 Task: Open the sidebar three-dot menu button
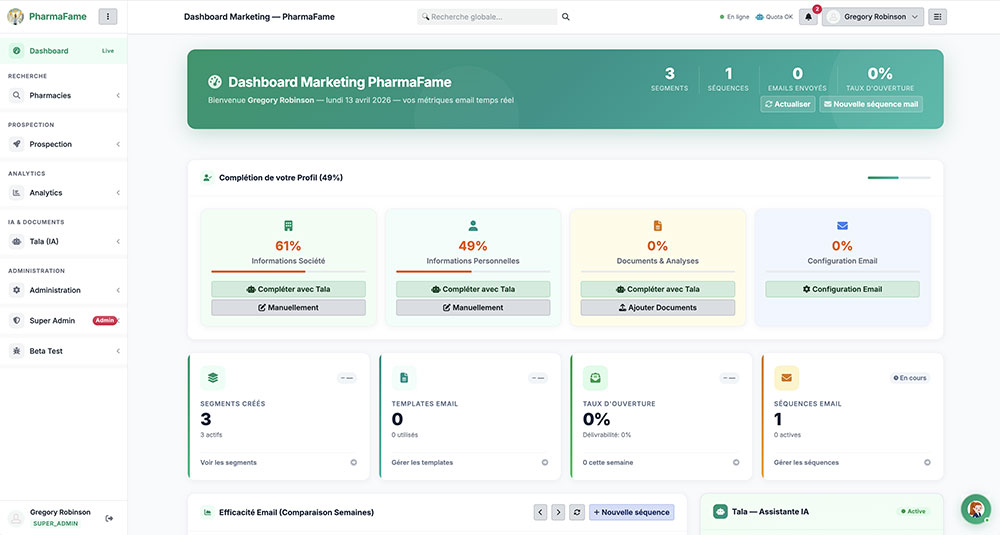(108, 17)
